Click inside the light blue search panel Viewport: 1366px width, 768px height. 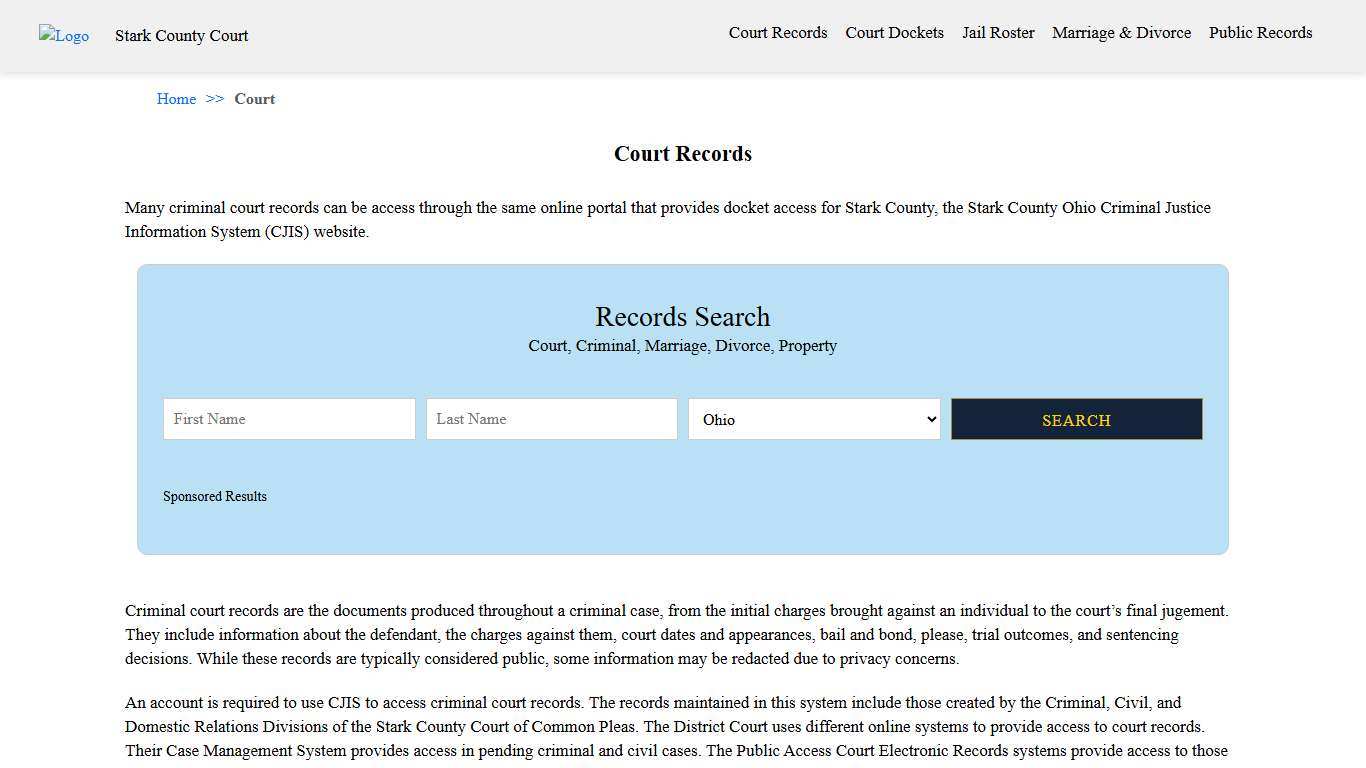[683, 530]
